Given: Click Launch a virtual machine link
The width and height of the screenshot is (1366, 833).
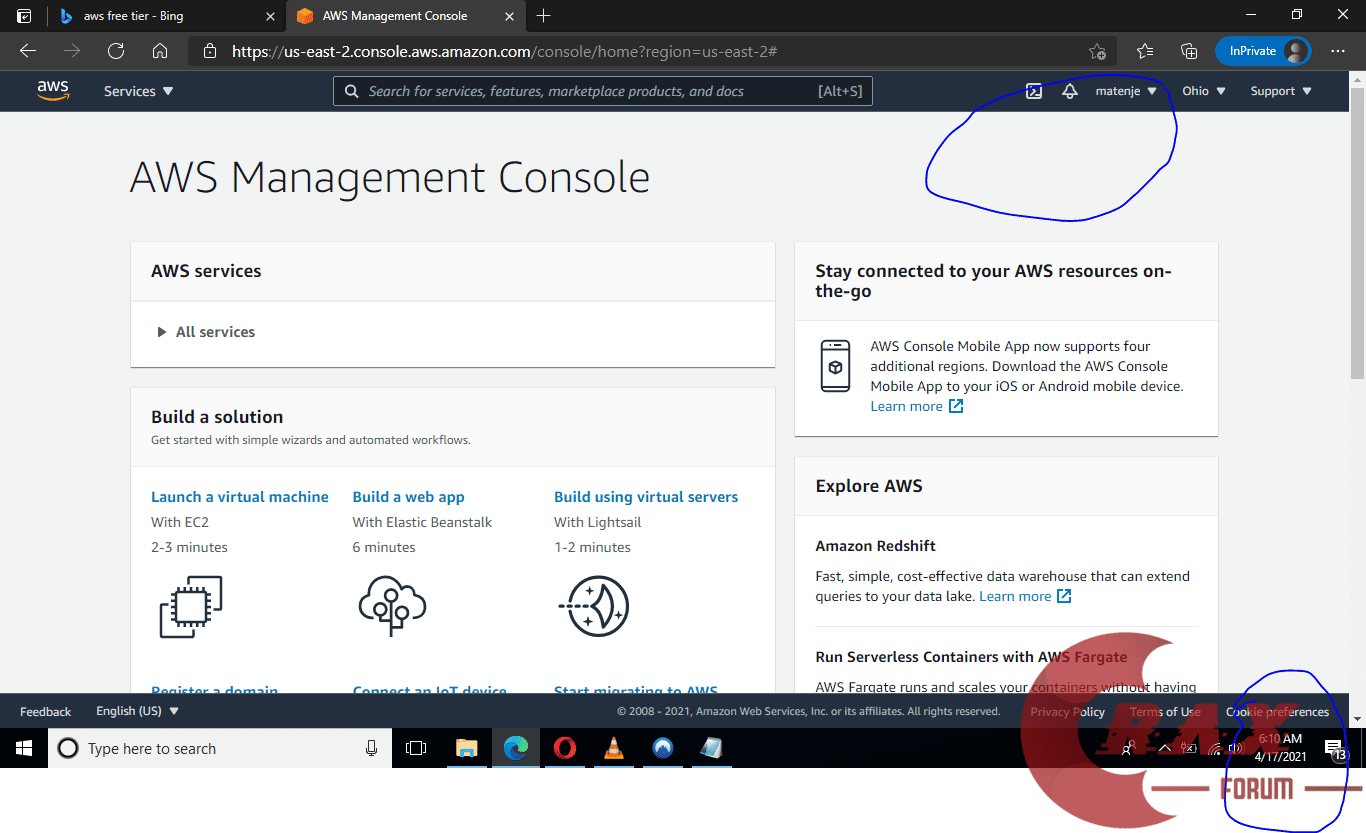Looking at the screenshot, I should click(239, 497).
